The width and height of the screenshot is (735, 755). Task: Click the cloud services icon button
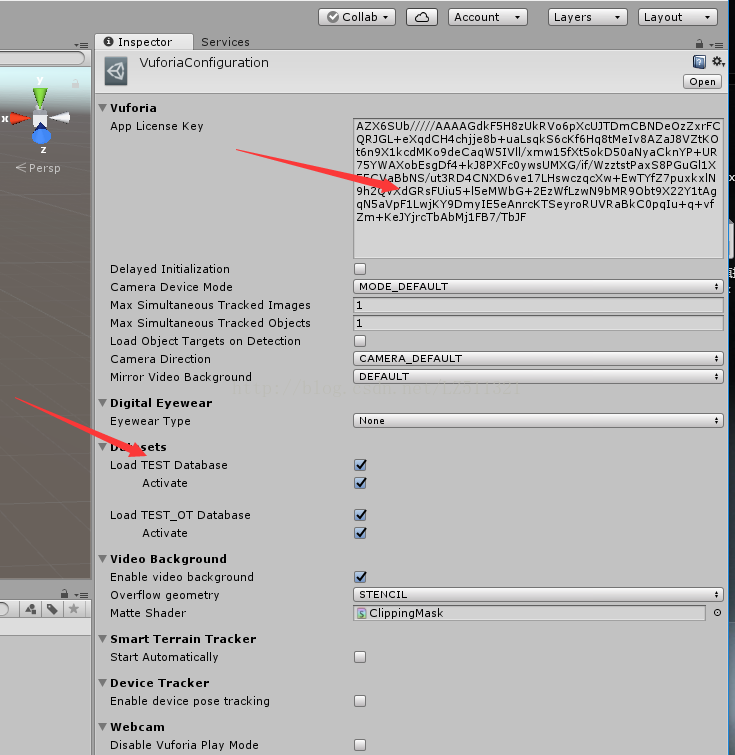point(421,17)
